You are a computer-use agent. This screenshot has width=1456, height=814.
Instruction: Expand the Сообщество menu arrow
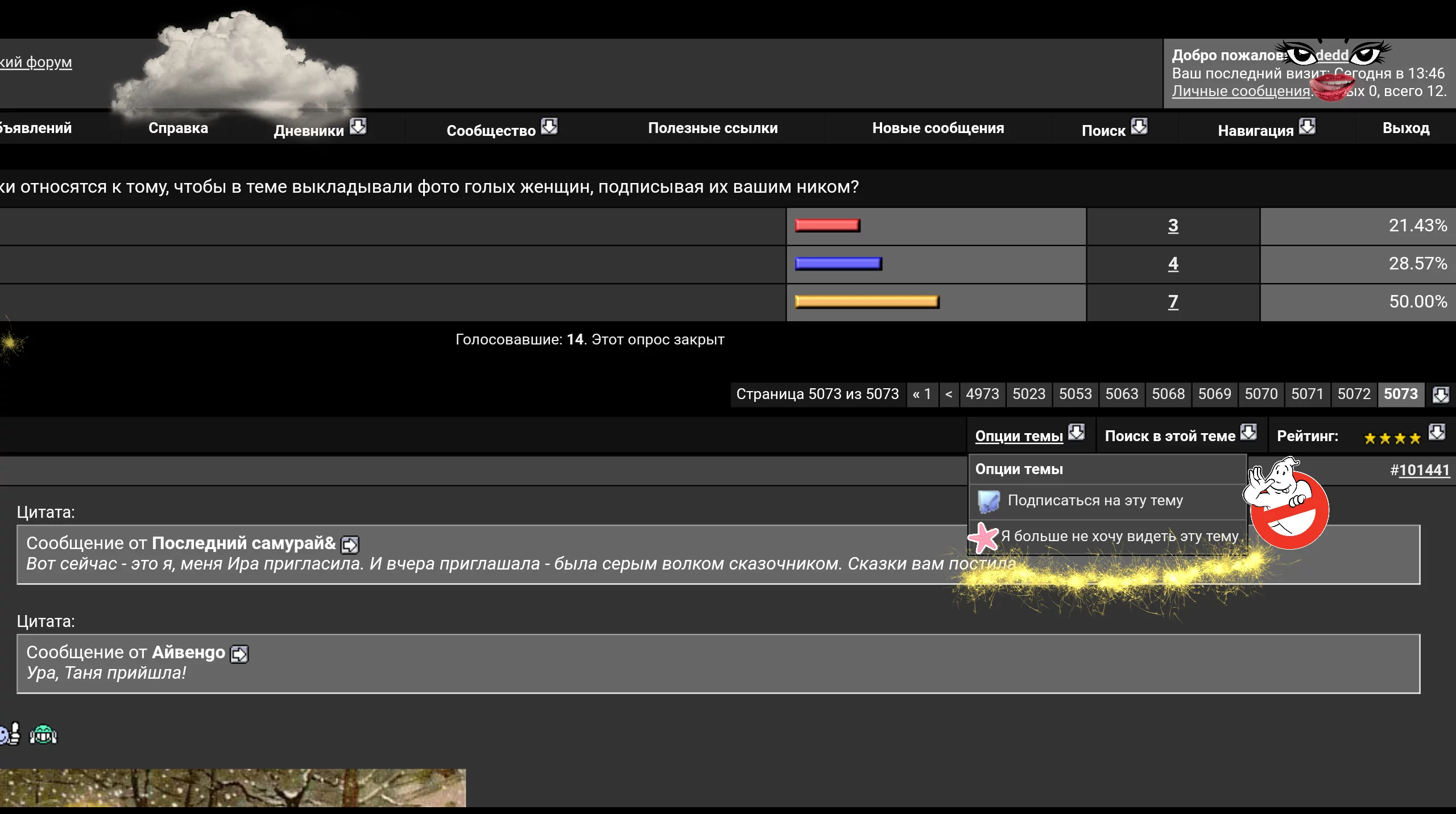[x=549, y=126]
